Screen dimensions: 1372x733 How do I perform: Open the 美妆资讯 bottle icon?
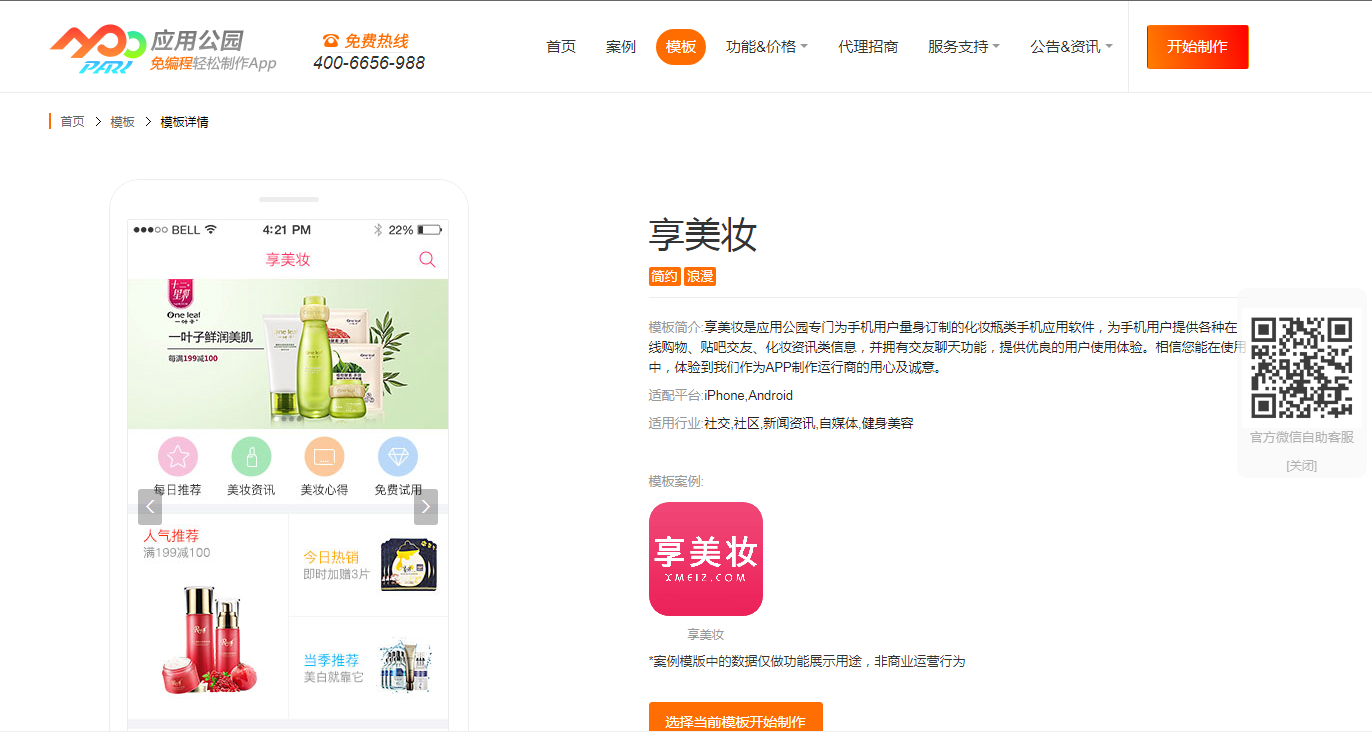pos(251,457)
